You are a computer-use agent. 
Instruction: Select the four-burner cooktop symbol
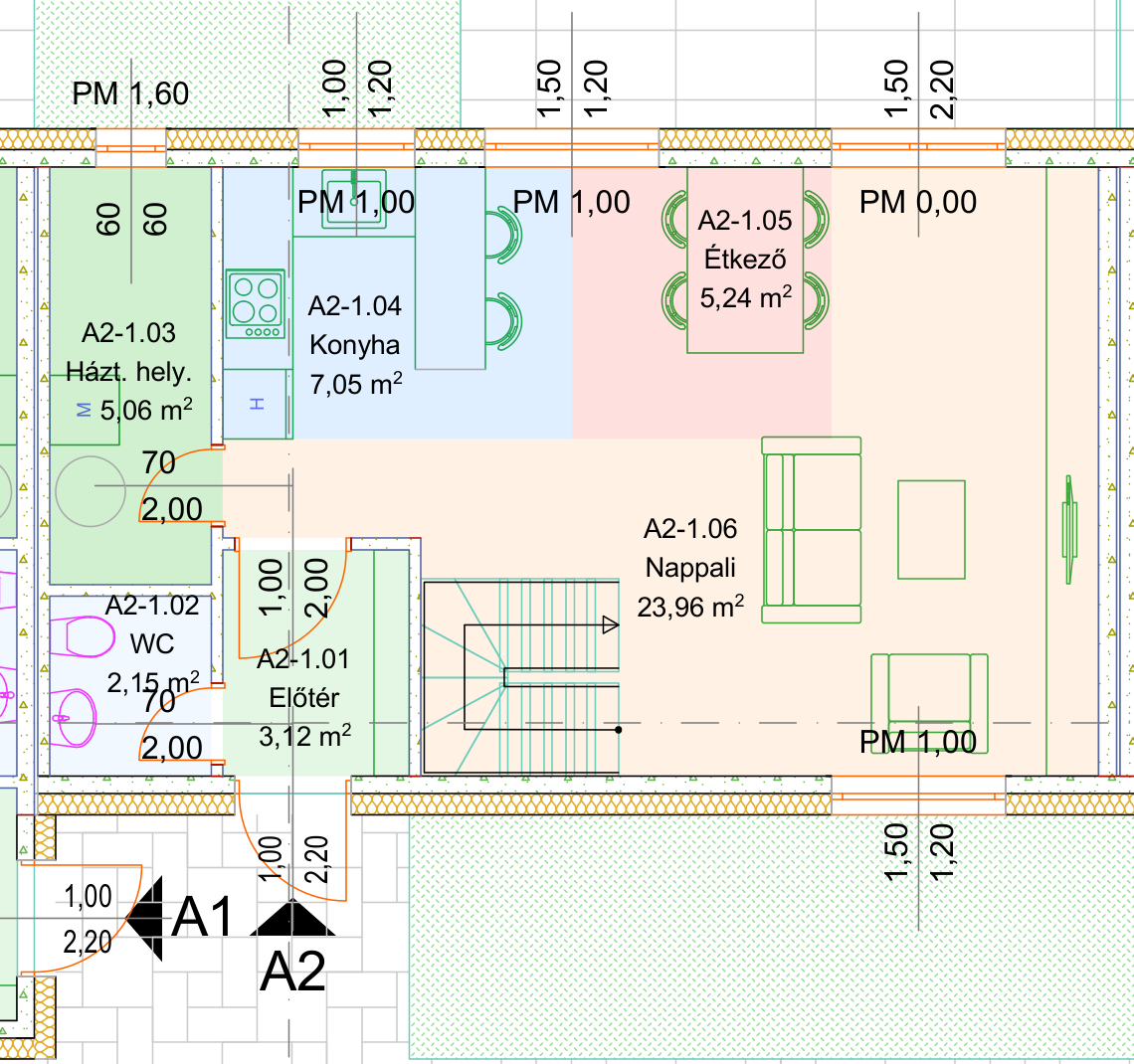point(256,303)
